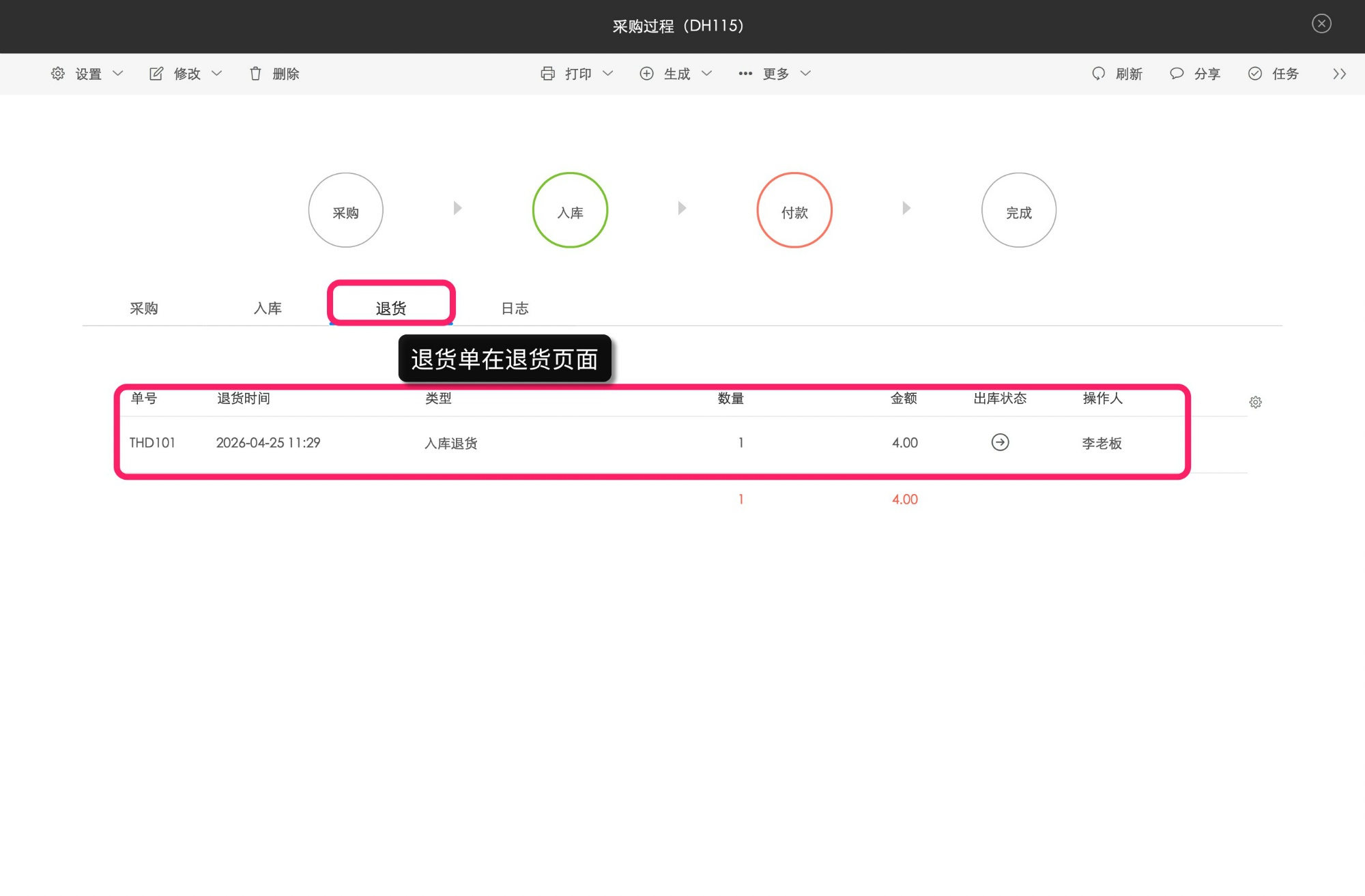Viewport: 1365px width, 896px height.
Task: Click the 刷新 button text
Action: click(x=1129, y=74)
